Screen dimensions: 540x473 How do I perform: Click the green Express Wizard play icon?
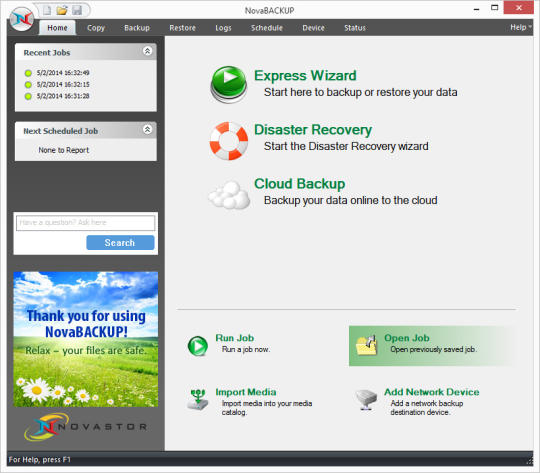pyautogui.click(x=228, y=84)
